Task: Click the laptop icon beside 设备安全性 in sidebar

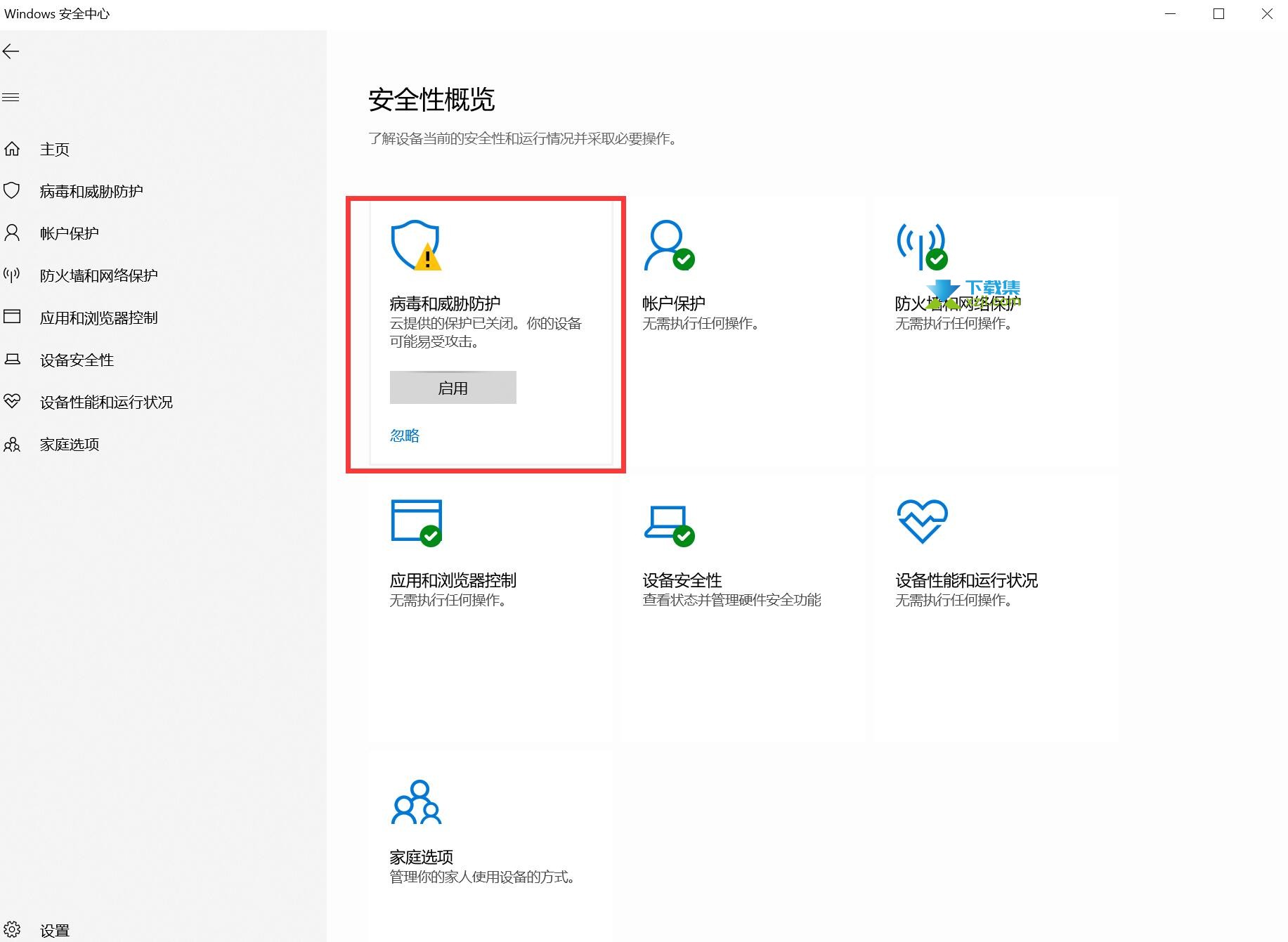Action: pyautogui.click(x=12, y=359)
